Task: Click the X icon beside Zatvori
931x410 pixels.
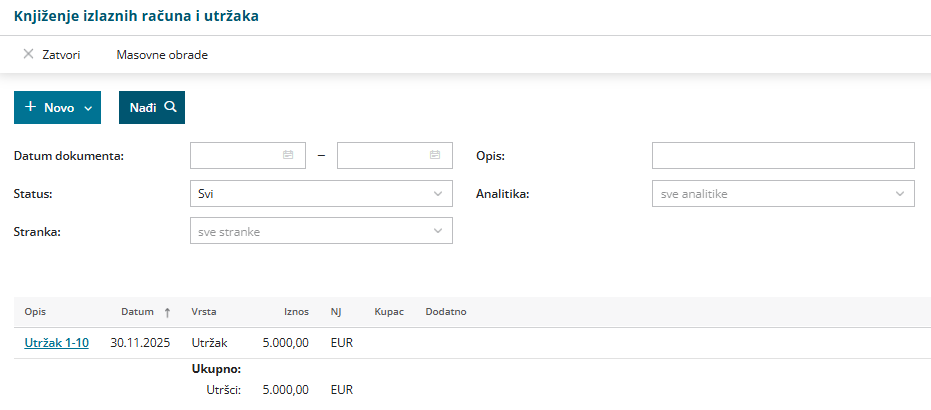Action: [x=28, y=55]
